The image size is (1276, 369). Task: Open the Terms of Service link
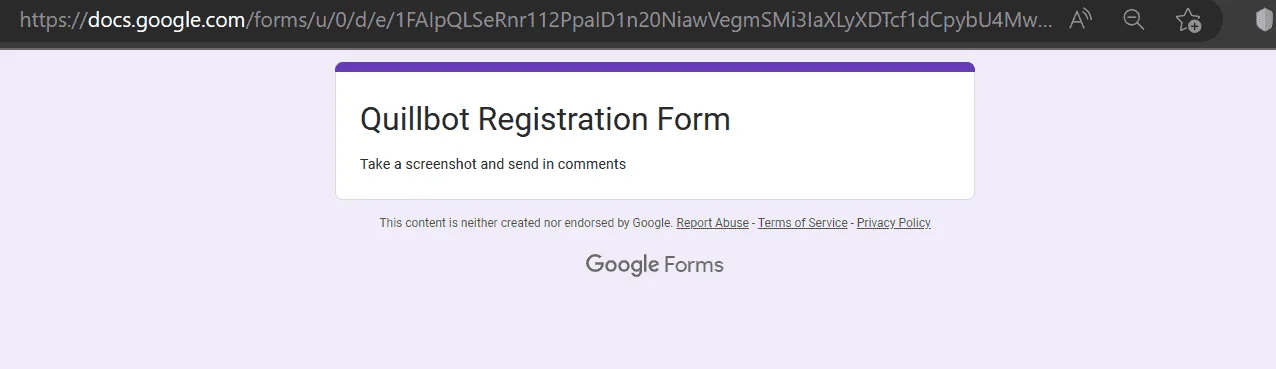pyautogui.click(x=802, y=223)
